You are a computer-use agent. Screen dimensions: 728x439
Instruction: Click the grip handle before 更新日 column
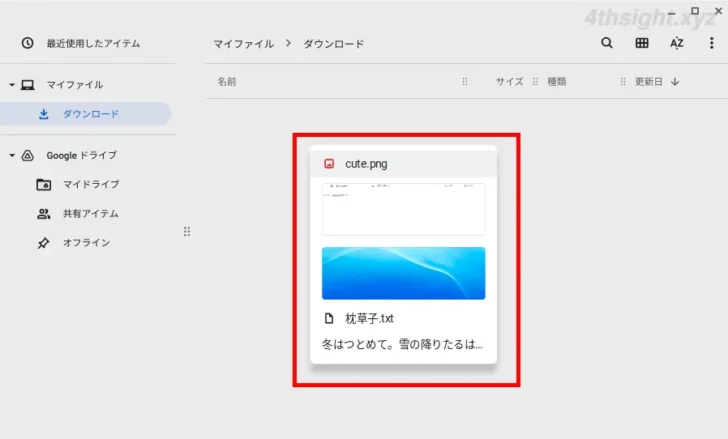click(623, 82)
